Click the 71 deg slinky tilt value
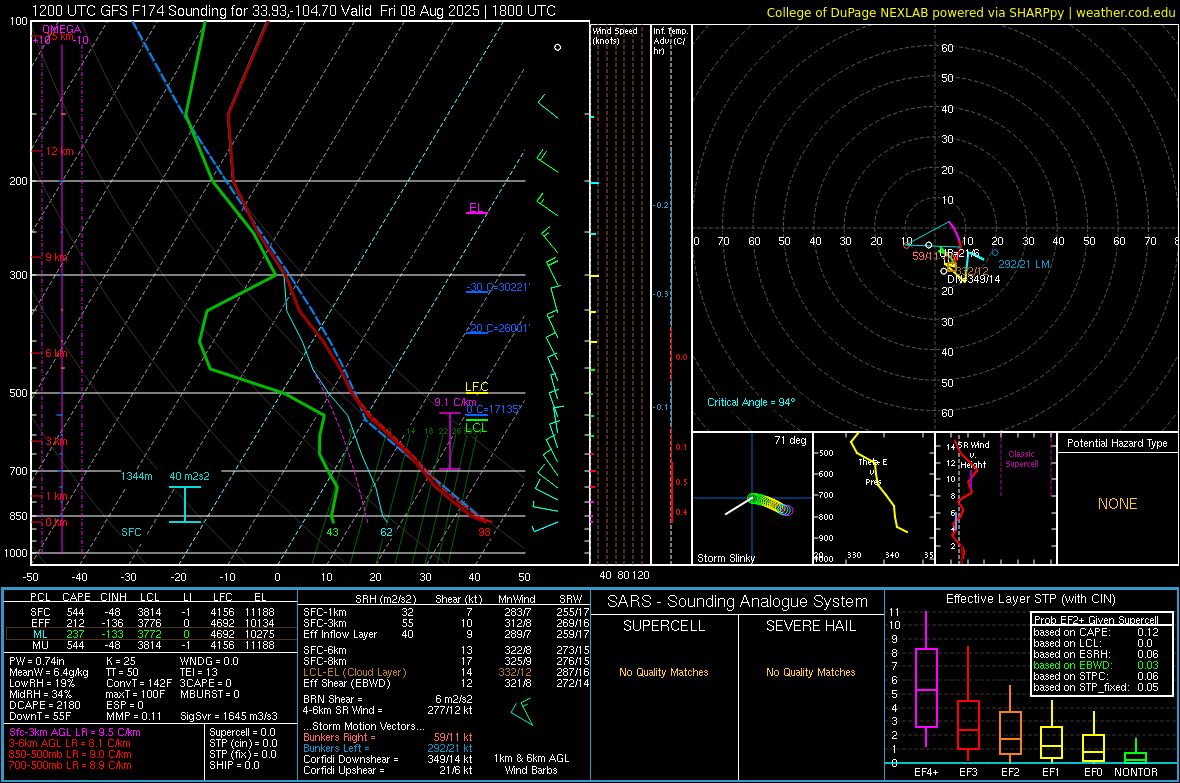 [790, 440]
